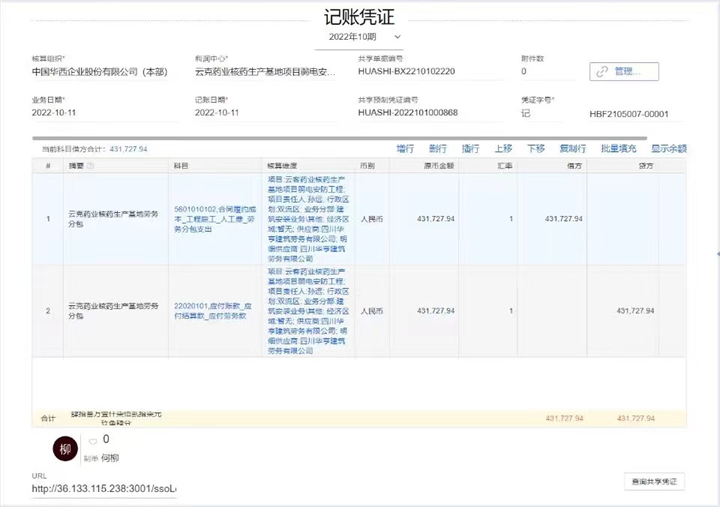
Task: Click 复制行 to copy row
Action: tap(573, 149)
